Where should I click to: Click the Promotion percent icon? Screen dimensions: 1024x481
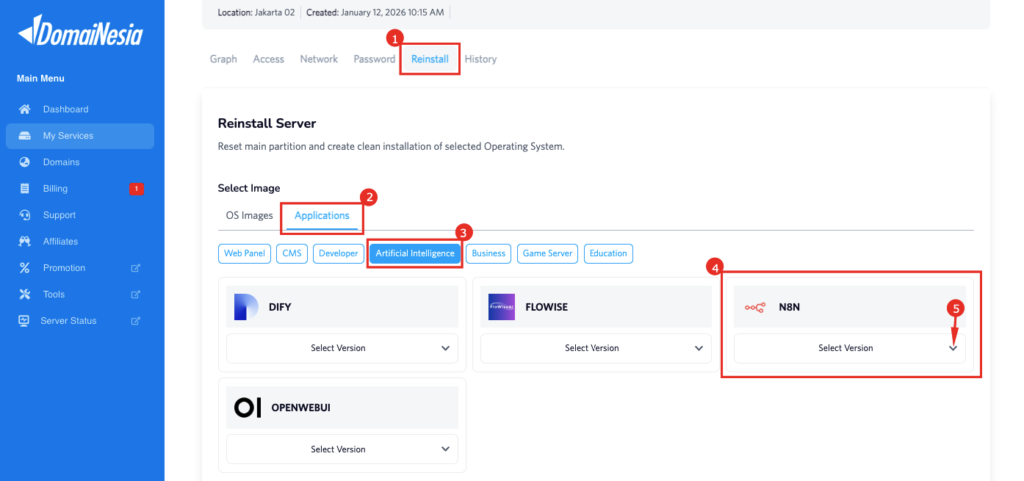(25, 268)
